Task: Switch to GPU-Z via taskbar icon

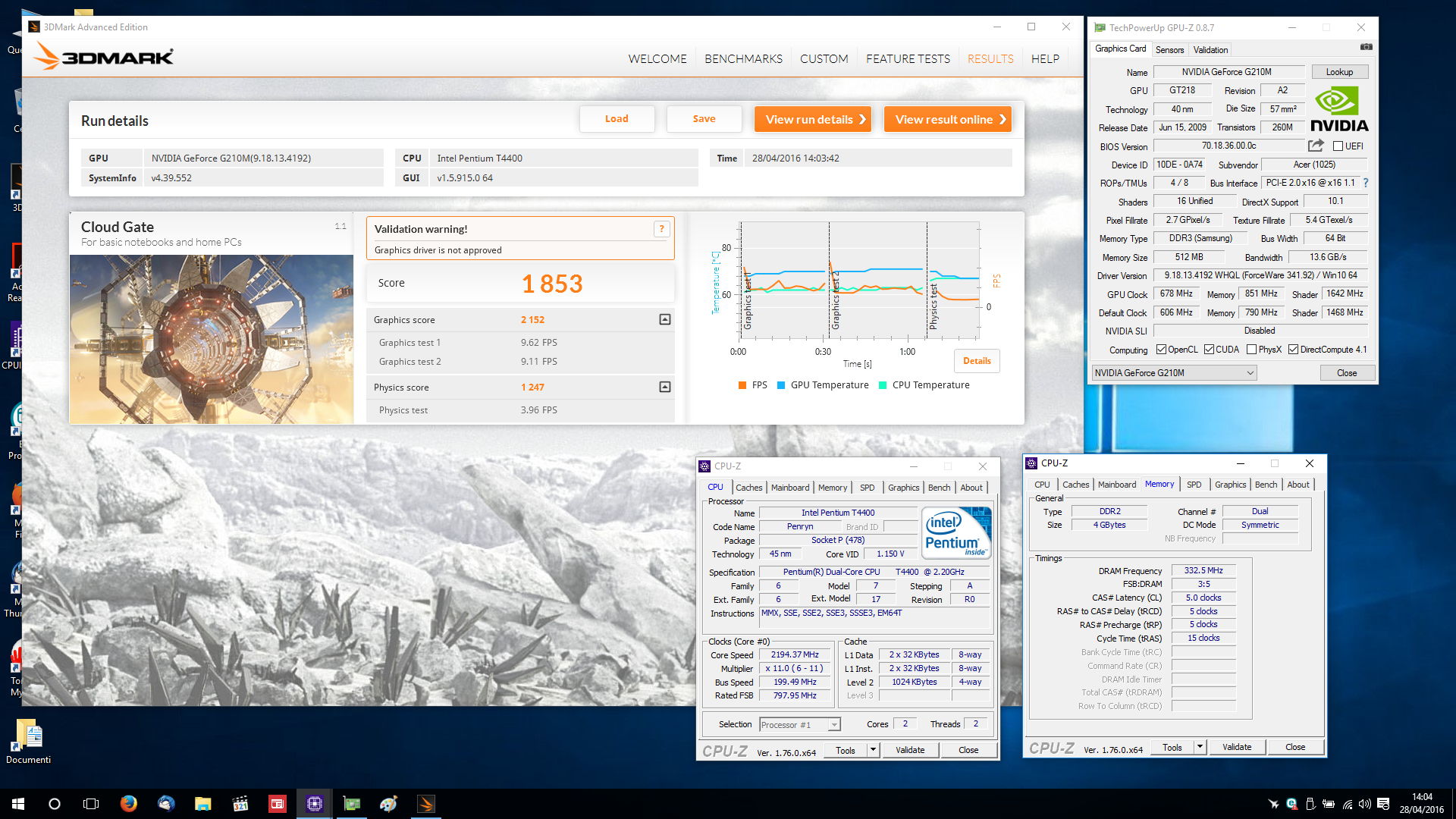Action: [352, 804]
